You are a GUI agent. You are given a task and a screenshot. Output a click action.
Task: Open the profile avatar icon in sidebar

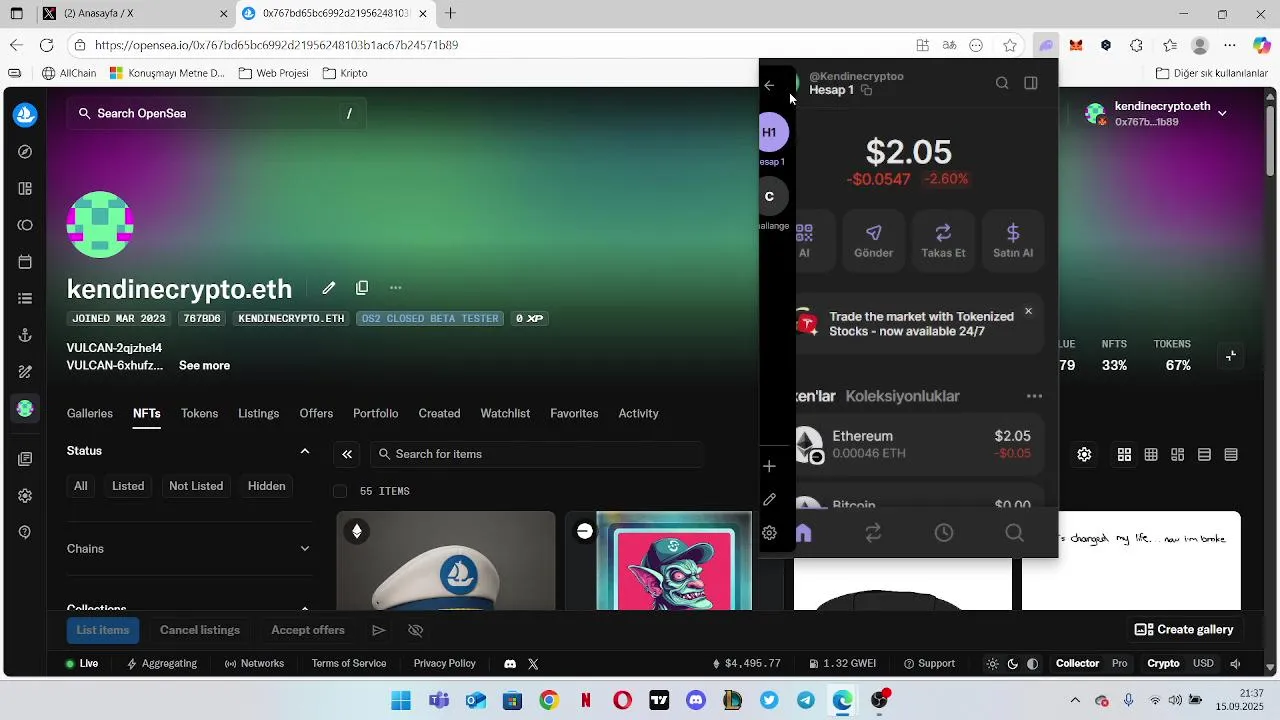click(25, 409)
